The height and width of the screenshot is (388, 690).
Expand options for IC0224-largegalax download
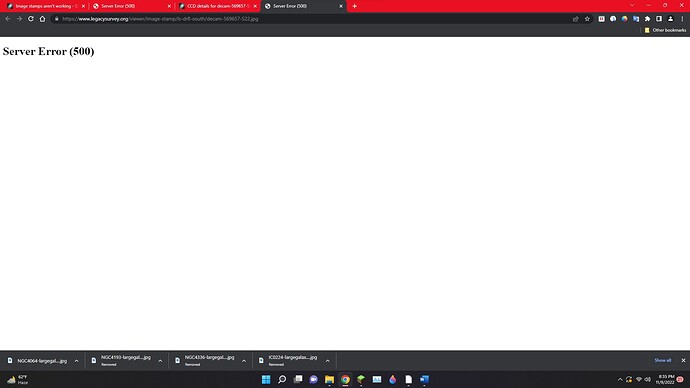click(327, 361)
